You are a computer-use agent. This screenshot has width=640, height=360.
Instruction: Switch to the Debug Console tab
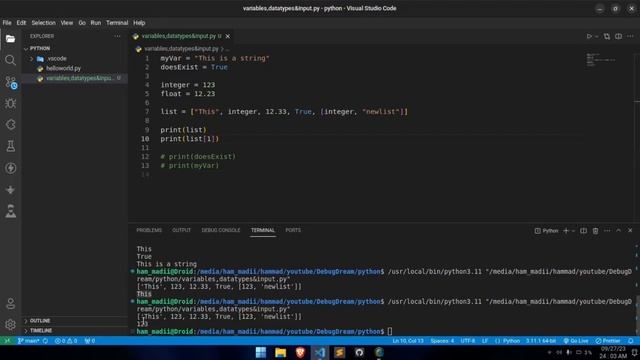pos(221,230)
